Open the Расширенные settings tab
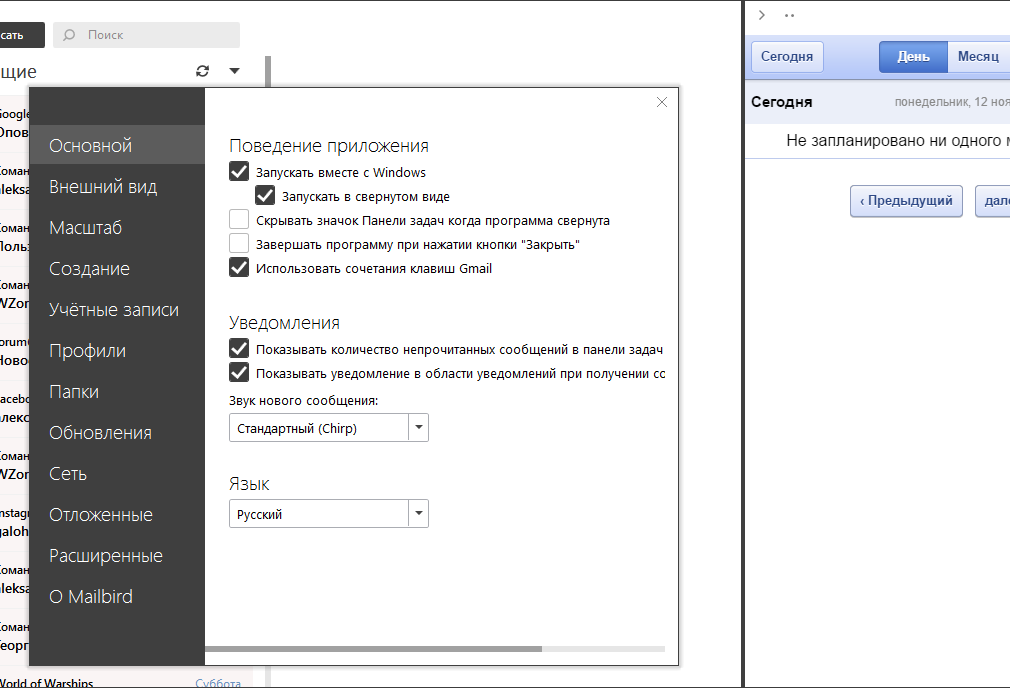The image size is (1010, 688). (117, 556)
